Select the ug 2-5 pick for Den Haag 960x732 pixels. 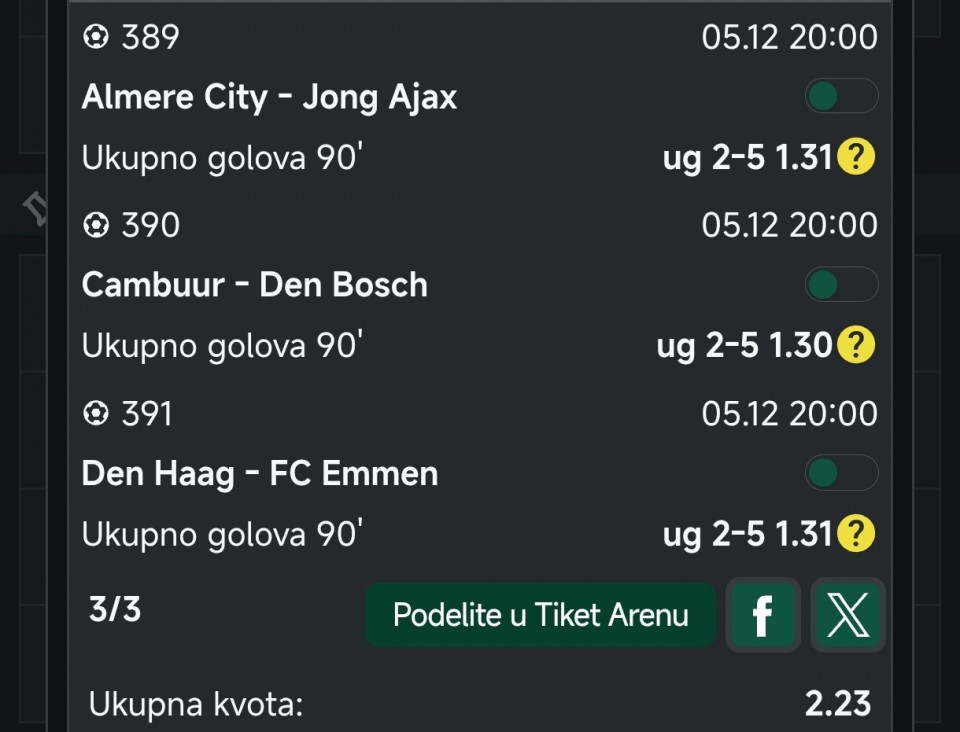point(746,533)
